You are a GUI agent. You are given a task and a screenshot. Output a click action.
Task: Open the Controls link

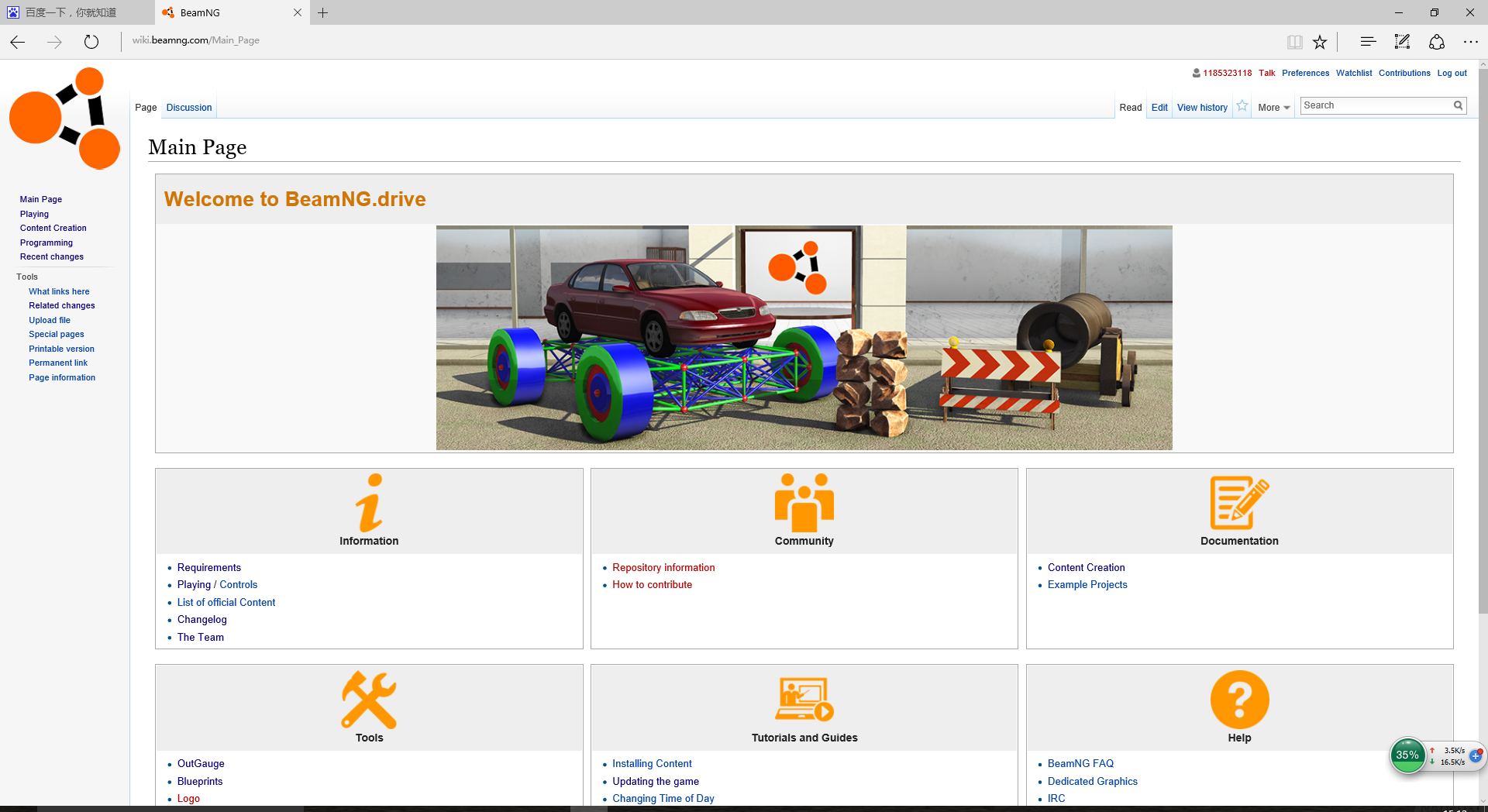pos(238,584)
